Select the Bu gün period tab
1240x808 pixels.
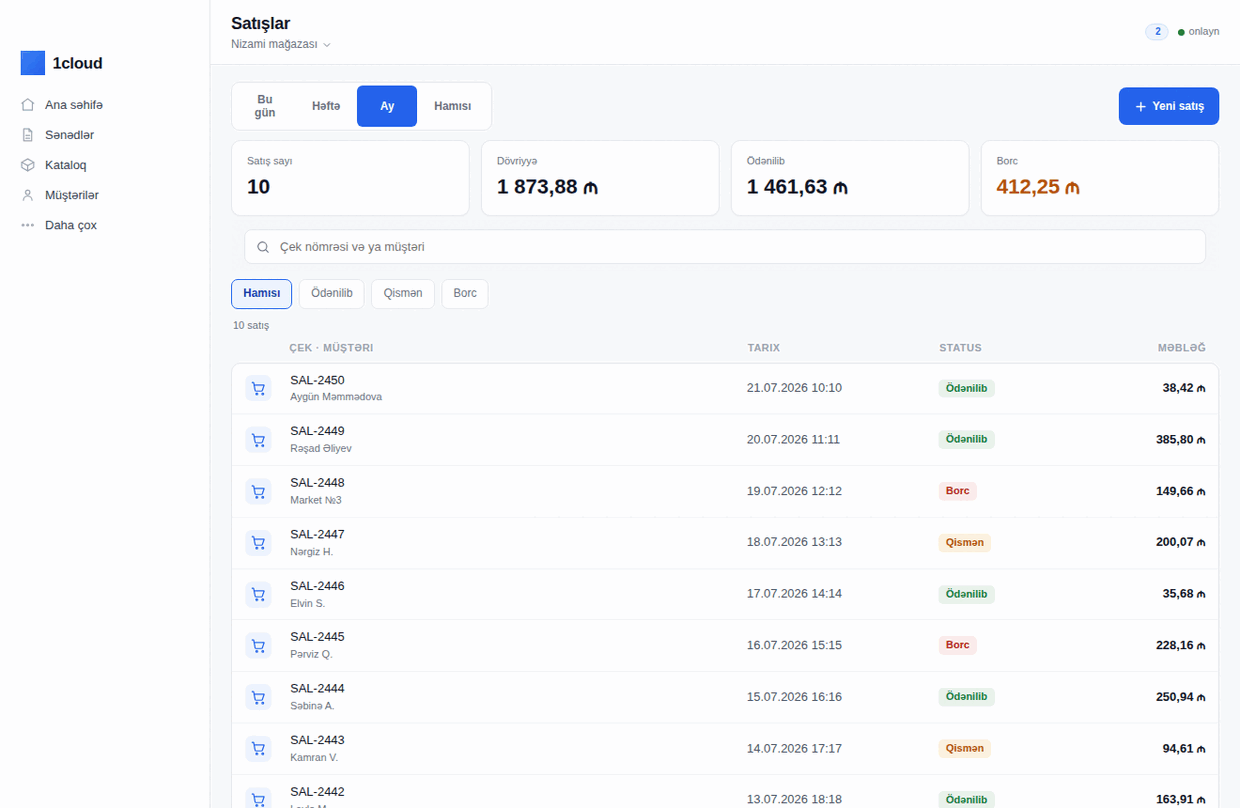(x=265, y=106)
